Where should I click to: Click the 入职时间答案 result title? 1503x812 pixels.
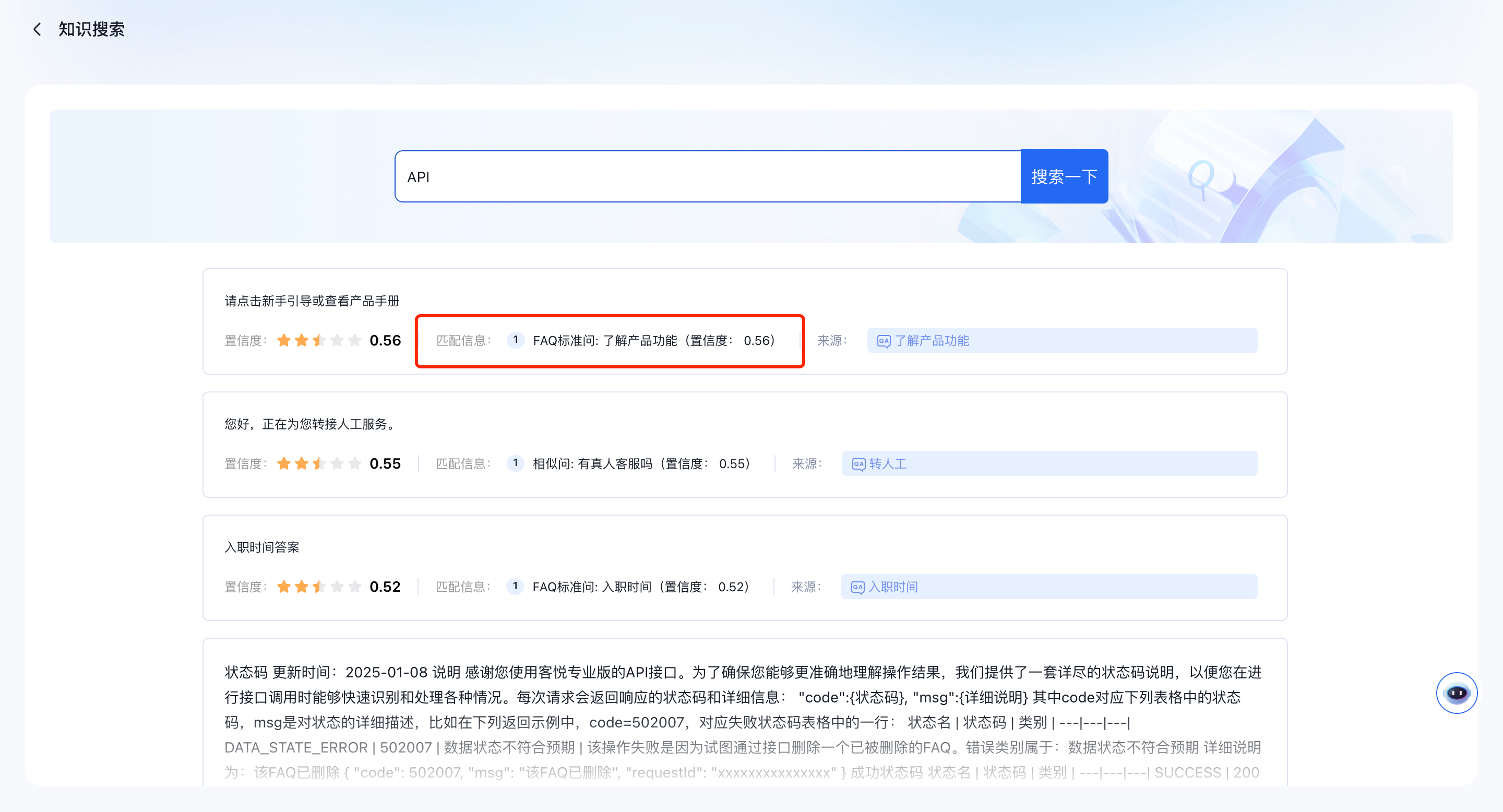(261, 547)
